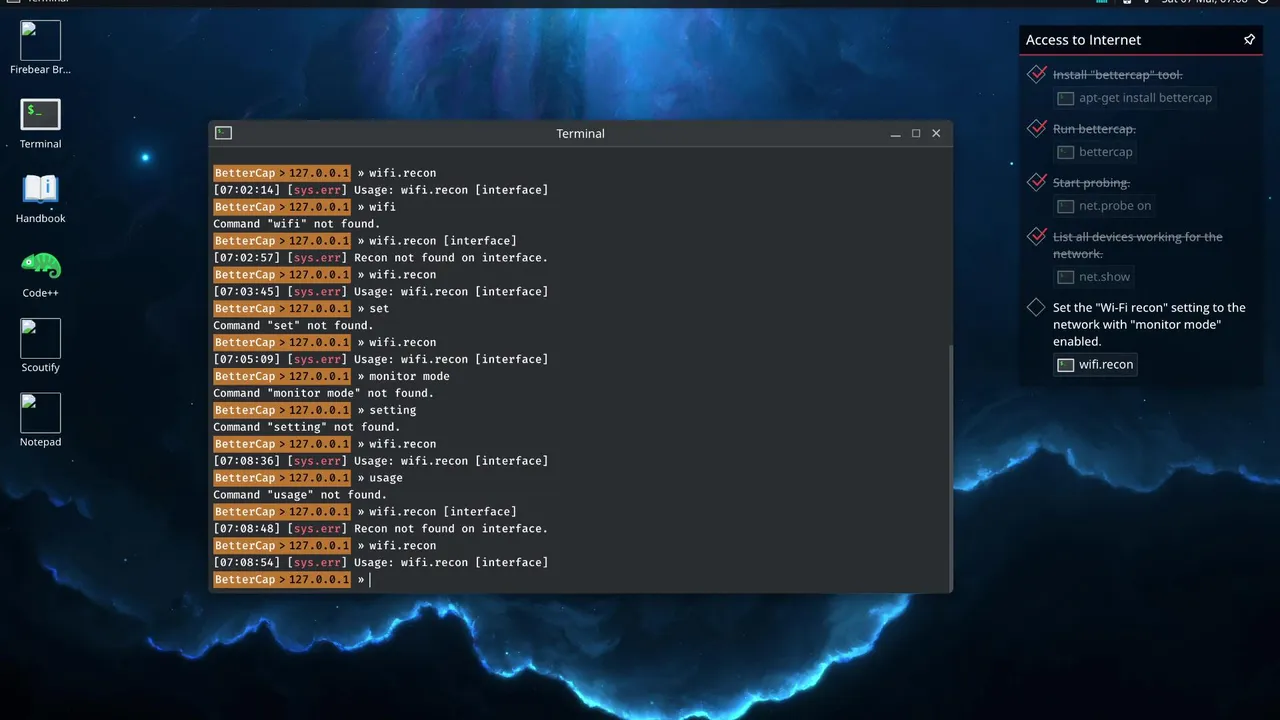Maximize the Terminal window
Viewport: 1280px width, 720px height.
click(x=916, y=133)
